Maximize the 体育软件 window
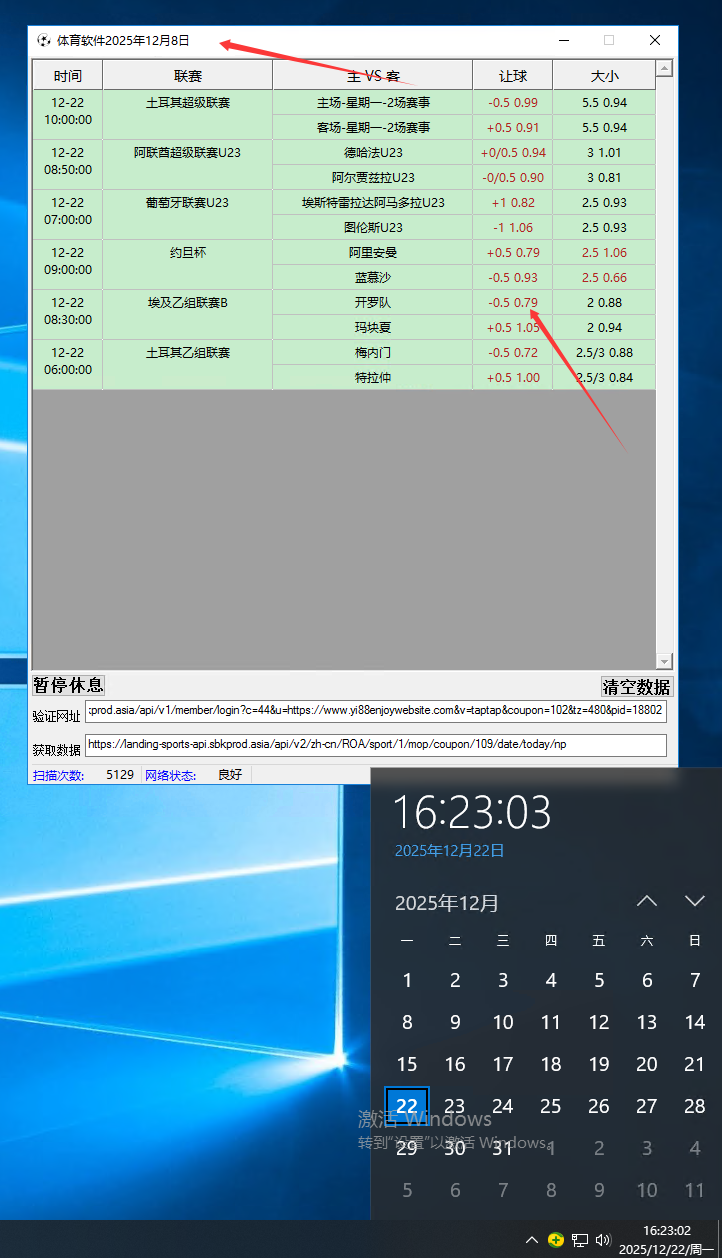This screenshot has height=1258, width=722. click(608, 41)
